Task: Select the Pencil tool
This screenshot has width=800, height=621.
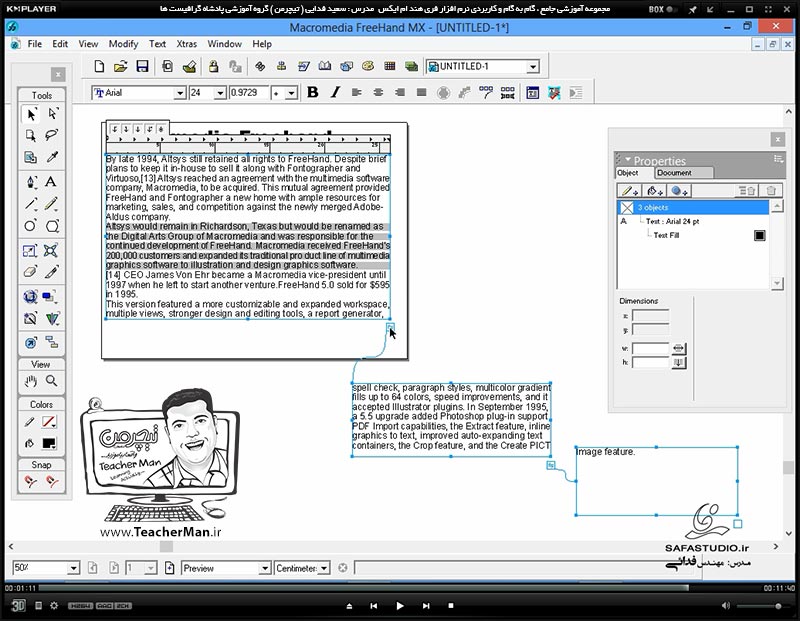Action: [x=51, y=204]
